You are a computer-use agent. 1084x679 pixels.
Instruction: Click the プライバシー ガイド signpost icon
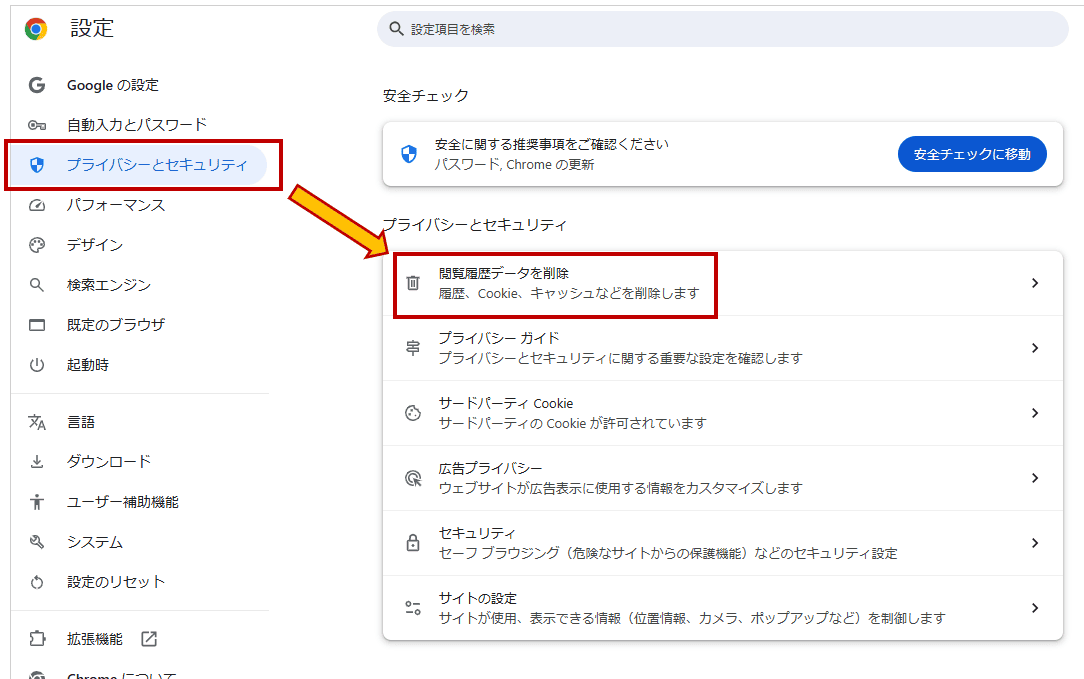pyautogui.click(x=413, y=348)
